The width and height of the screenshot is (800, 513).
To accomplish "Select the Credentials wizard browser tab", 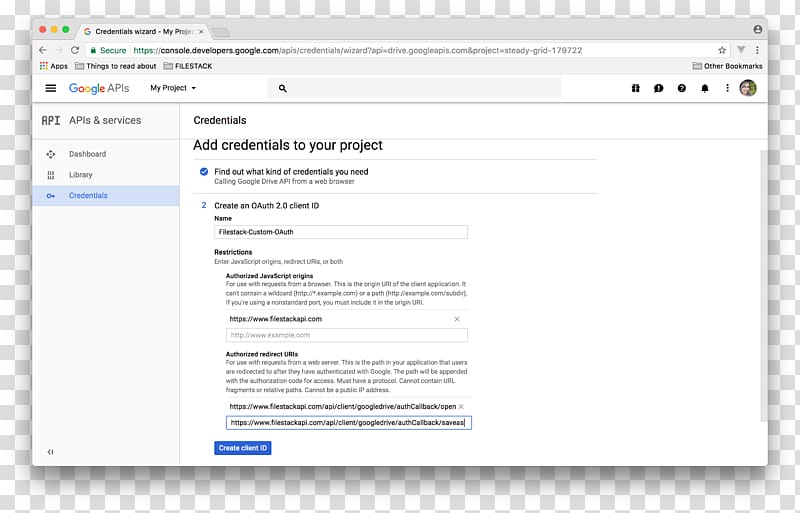I will click(143, 31).
